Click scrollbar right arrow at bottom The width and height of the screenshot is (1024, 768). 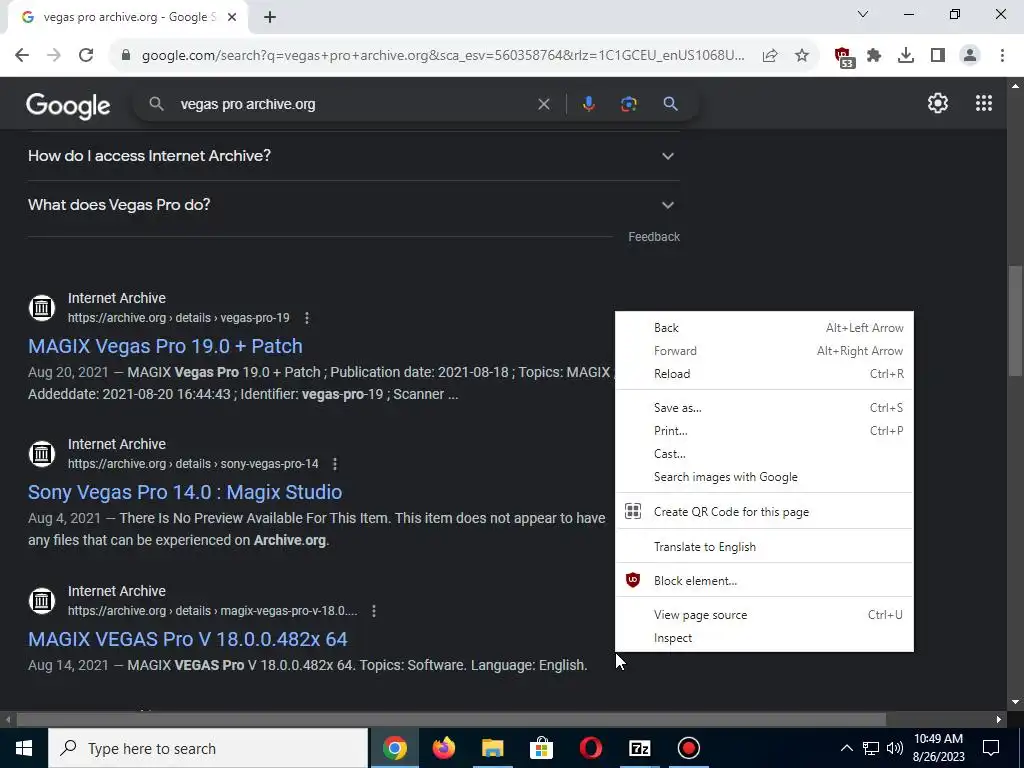point(999,720)
